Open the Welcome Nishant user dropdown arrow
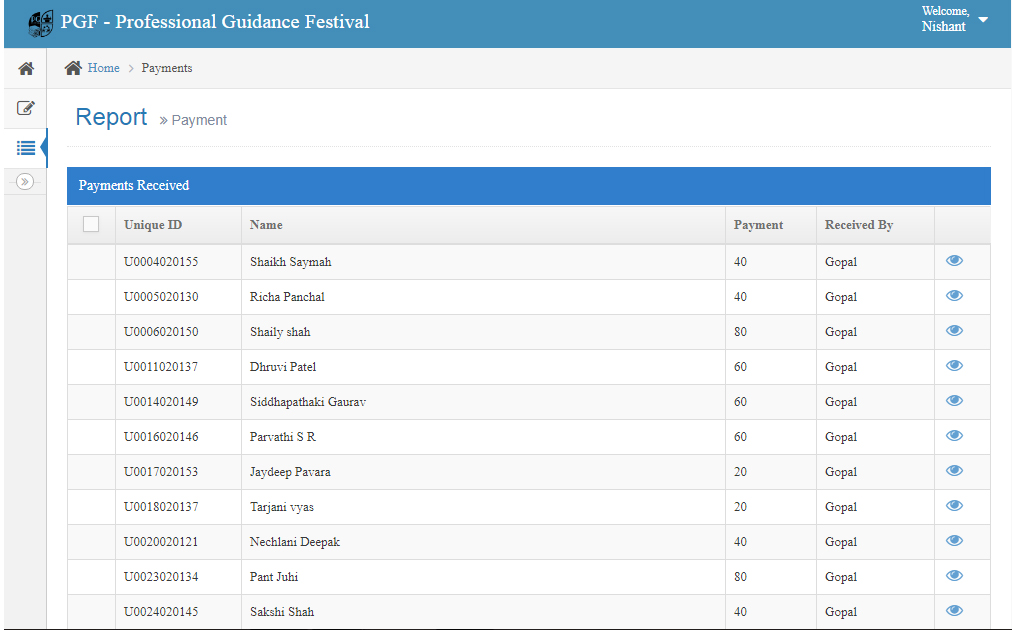1012x630 pixels. [x=983, y=19]
